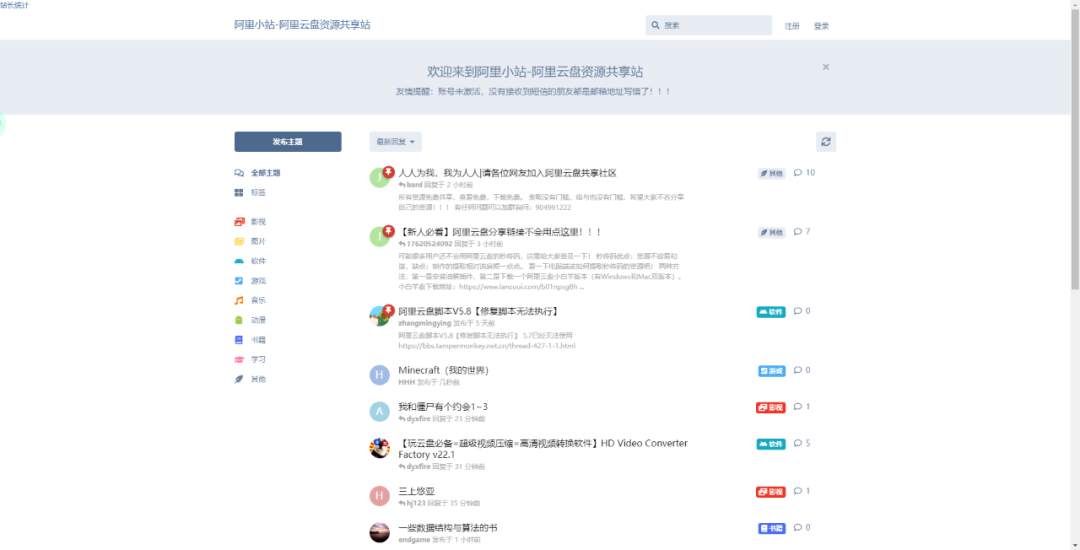Select the 全部主题 chat bubble icon
This screenshot has width=1080, height=550.
pyautogui.click(x=239, y=173)
